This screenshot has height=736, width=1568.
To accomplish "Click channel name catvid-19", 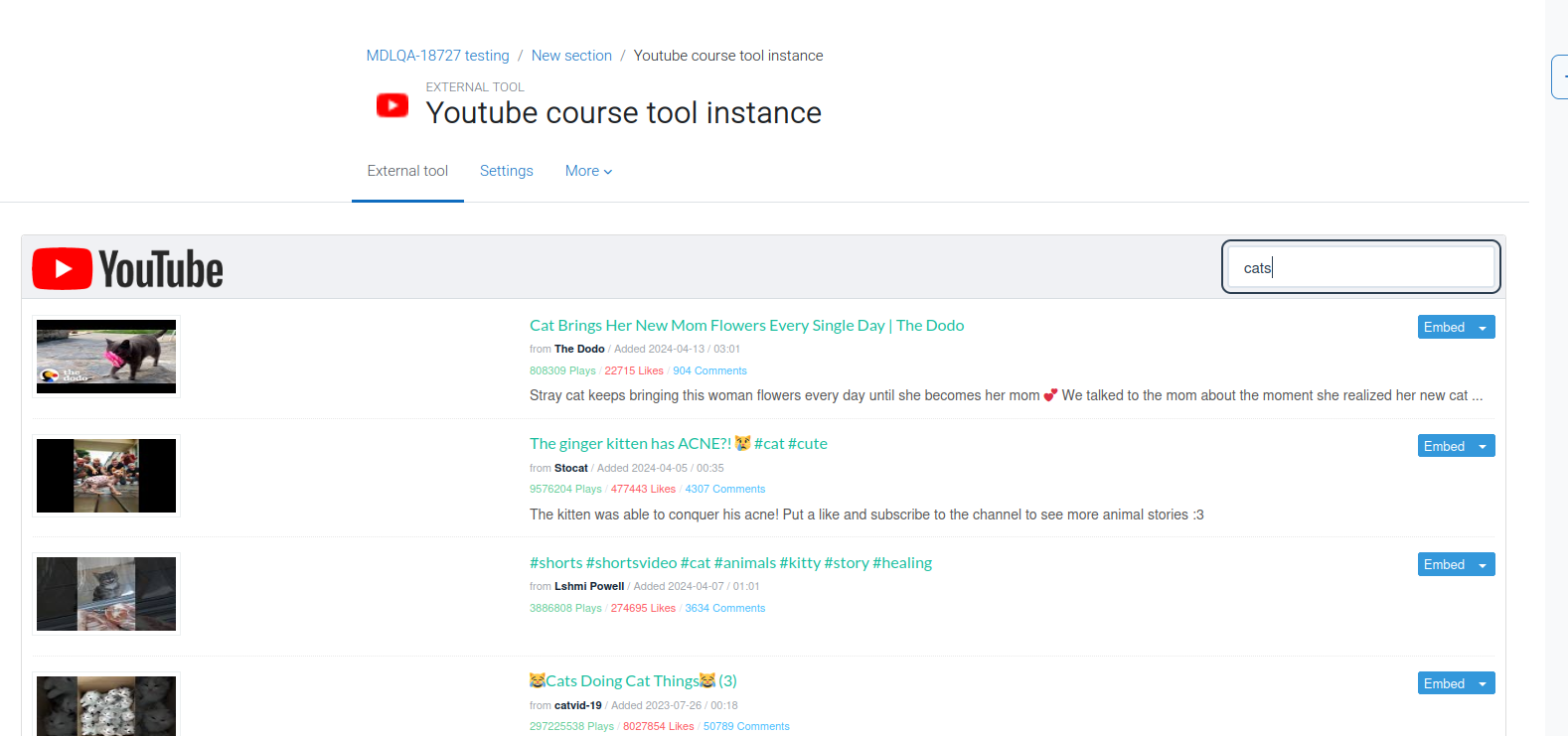I will [578, 706].
